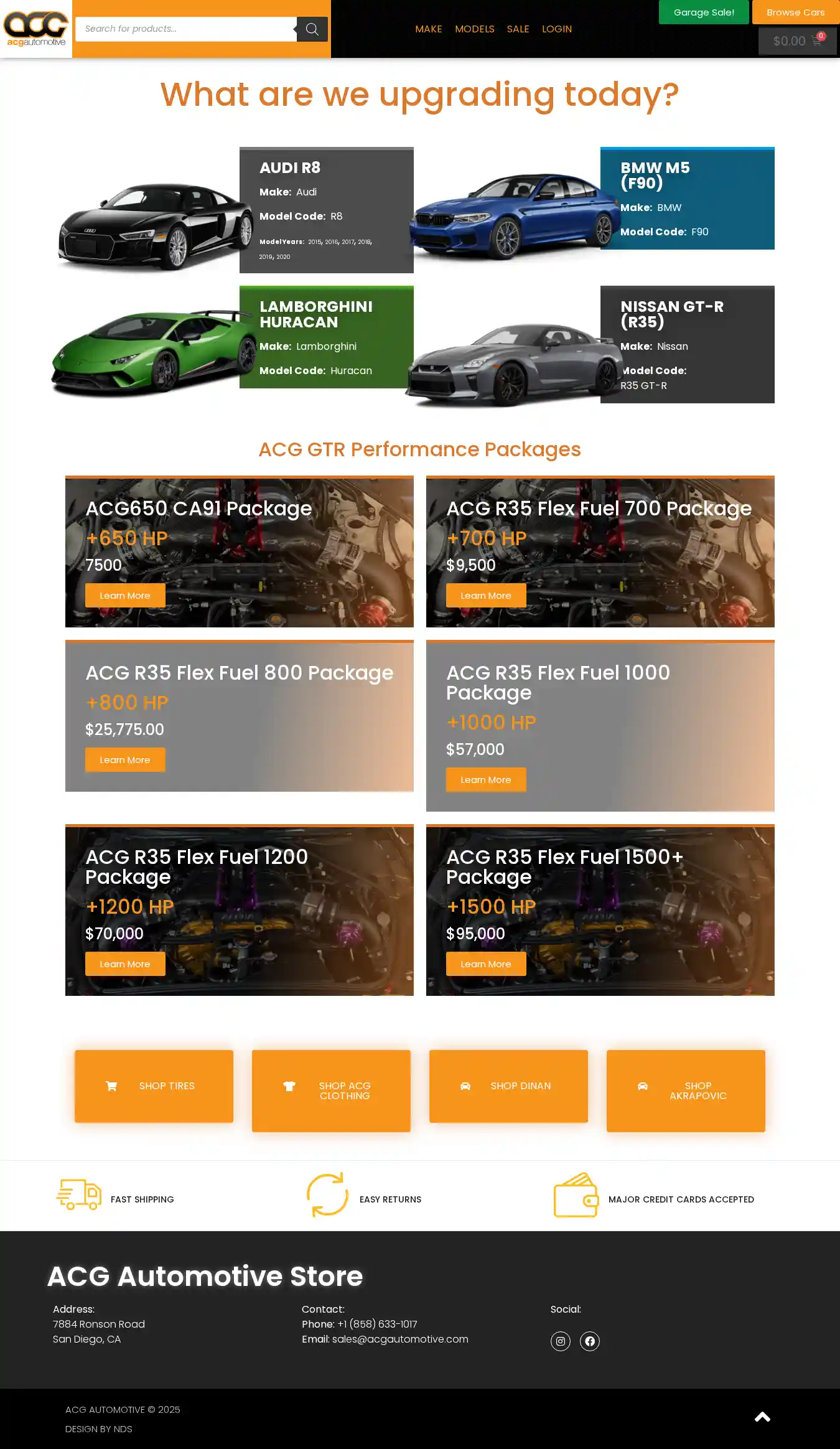The height and width of the screenshot is (1449, 840).
Task: Learn More about Flex Fuel 1500+ Package
Action: point(486,964)
